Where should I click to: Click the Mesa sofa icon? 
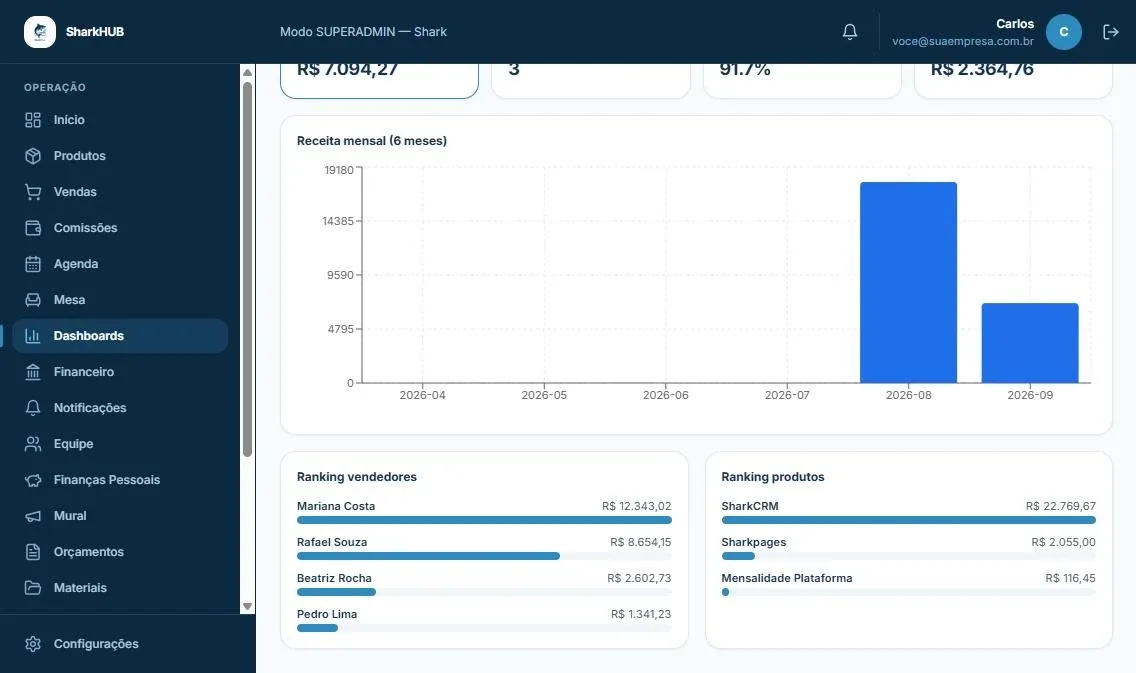click(33, 300)
